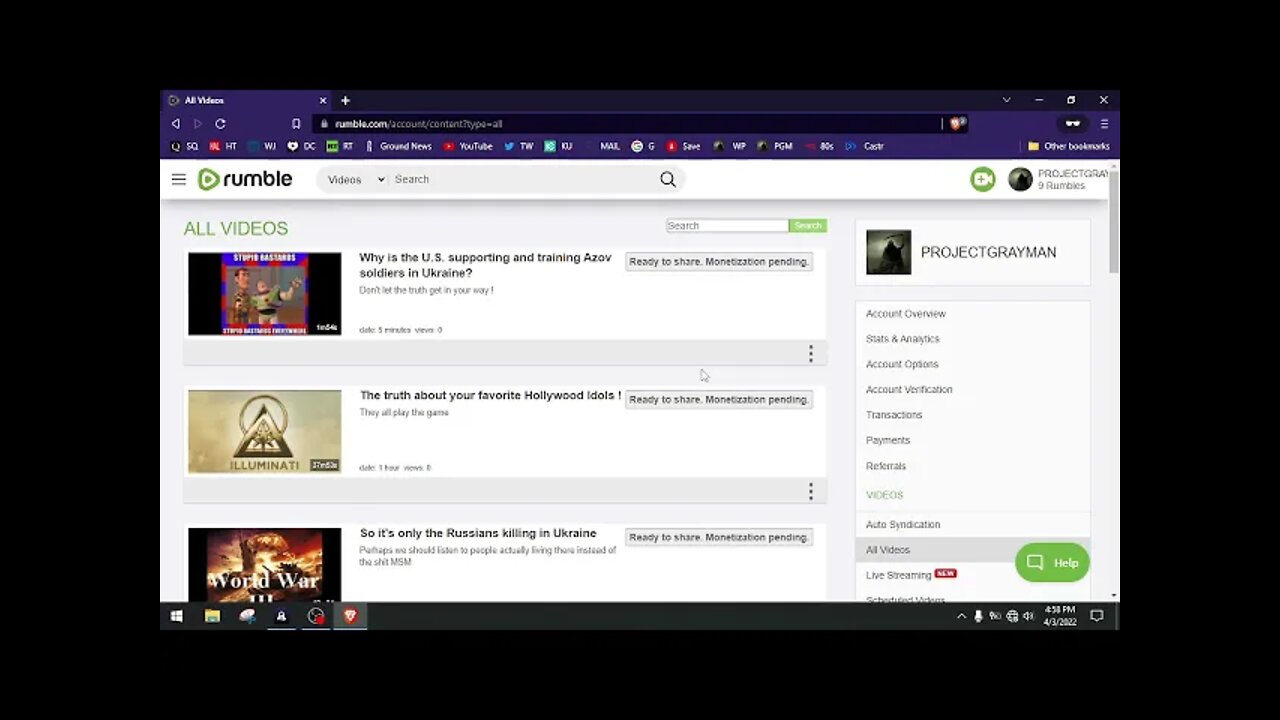The height and width of the screenshot is (720, 1280).
Task: Click status button on Russians killing video
Action: pyautogui.click(x=719, y=538)
